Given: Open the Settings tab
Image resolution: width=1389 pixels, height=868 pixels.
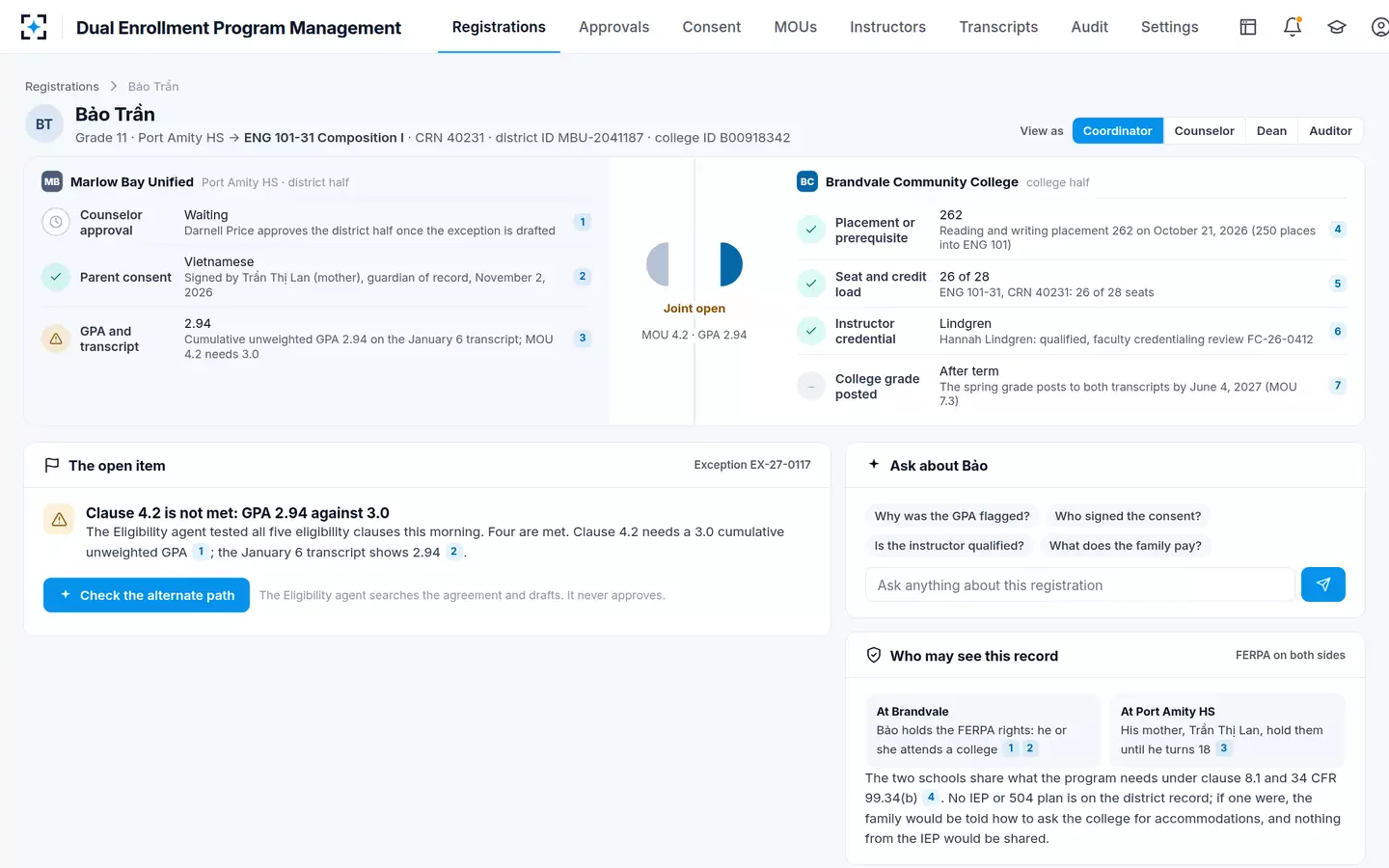Looking at the screenshot, I should [x=1170, y=27].
